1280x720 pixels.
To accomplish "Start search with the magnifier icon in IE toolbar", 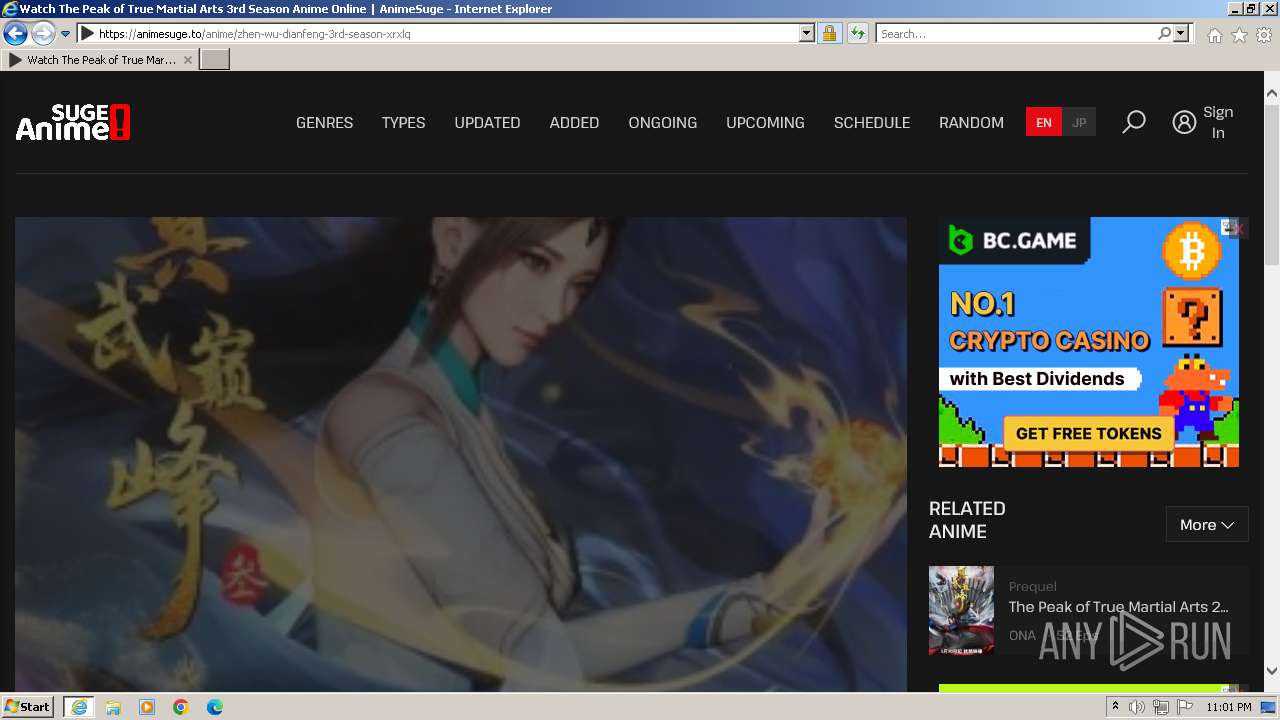I will click(x=1164, y=33).
